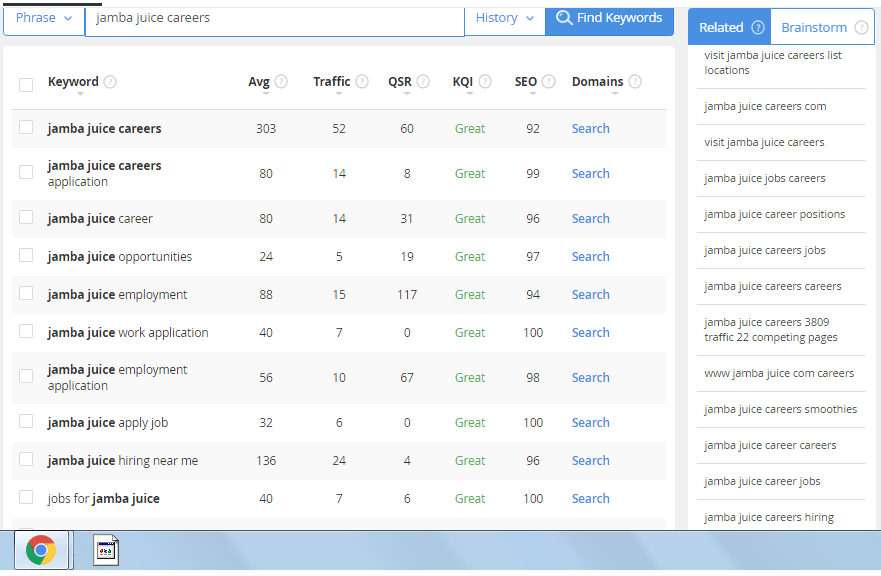Image resolution: width=881 pixels, height=576 pixels.
Task: Click Search for 'jamba juice careers application'
Action: pyautogui.click(x=591, y=174)
